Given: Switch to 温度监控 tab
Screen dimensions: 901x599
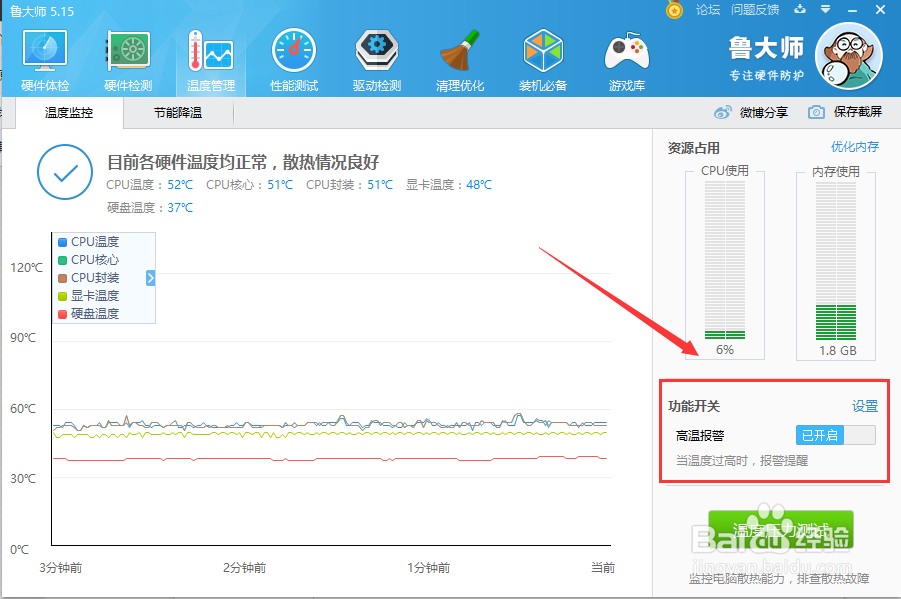Looking at the screenshot, I should tap(69, 113).
